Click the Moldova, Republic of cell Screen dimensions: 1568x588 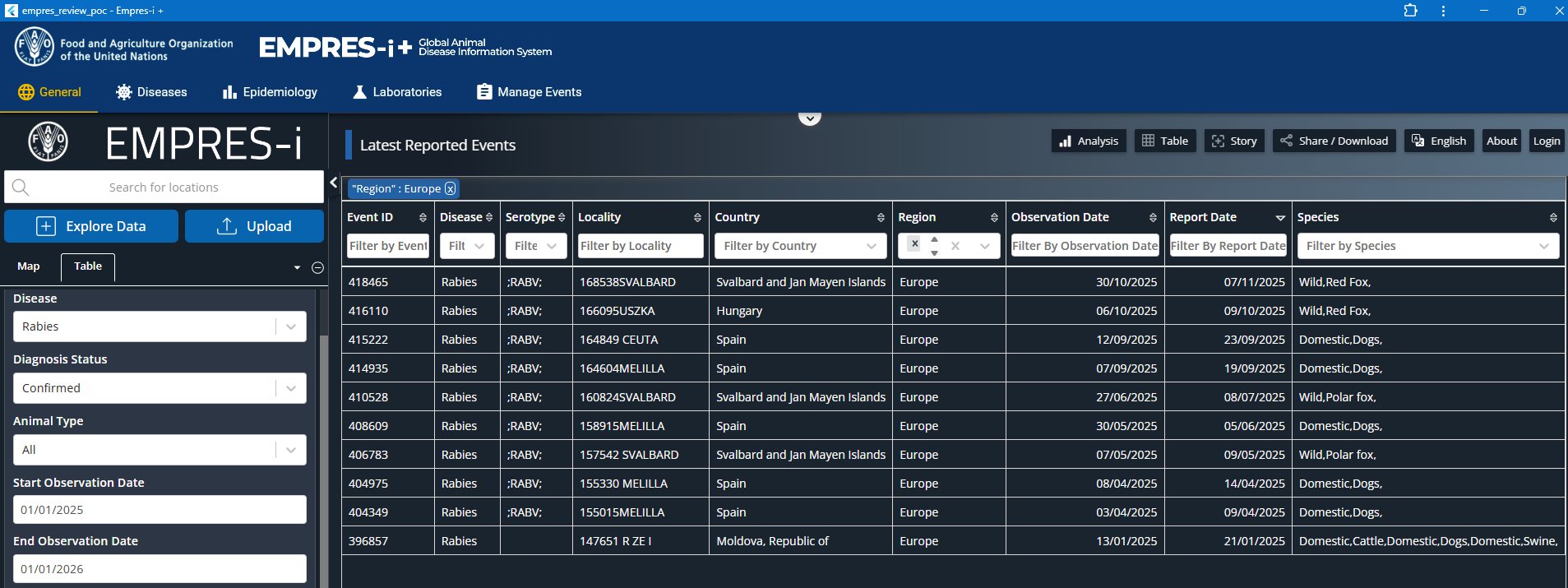click(x=801, y=541)
